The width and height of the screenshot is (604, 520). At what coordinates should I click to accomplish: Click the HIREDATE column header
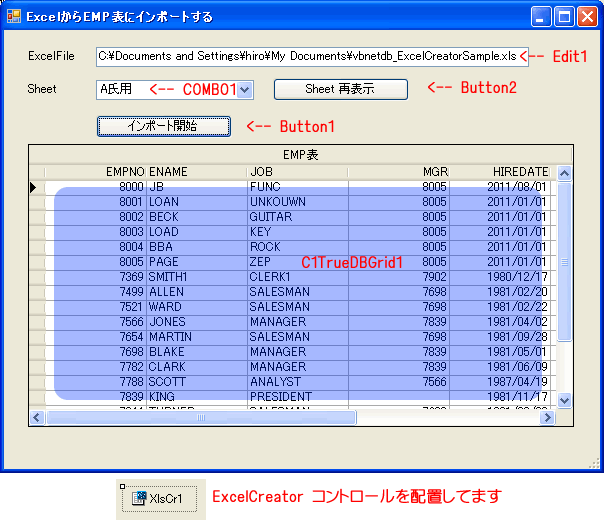502,172
